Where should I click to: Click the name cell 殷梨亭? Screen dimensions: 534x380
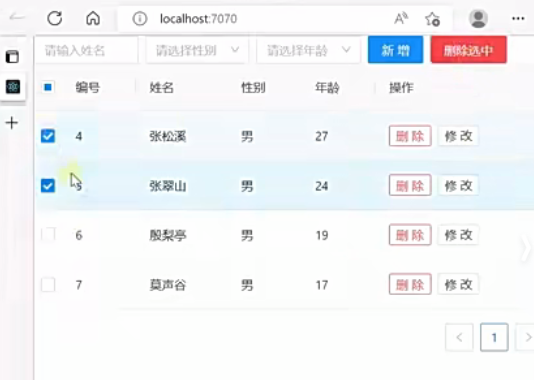168,235
